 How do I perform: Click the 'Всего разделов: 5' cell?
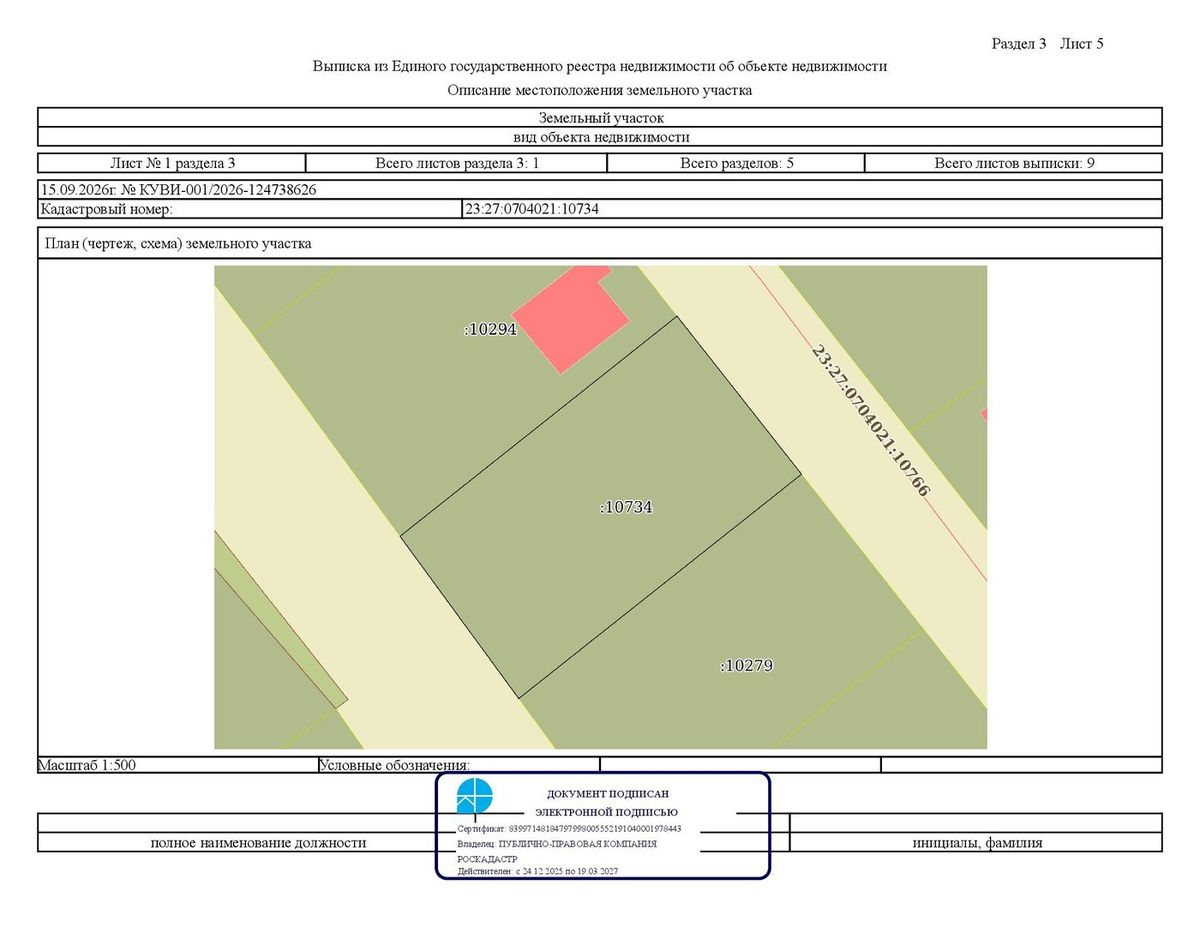tap(737, 163)
